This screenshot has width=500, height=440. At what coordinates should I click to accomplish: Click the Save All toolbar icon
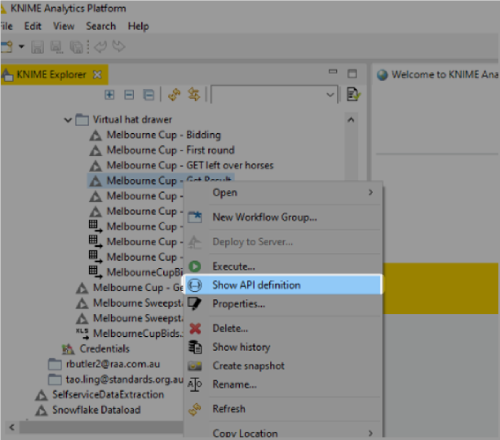[76, 47]
